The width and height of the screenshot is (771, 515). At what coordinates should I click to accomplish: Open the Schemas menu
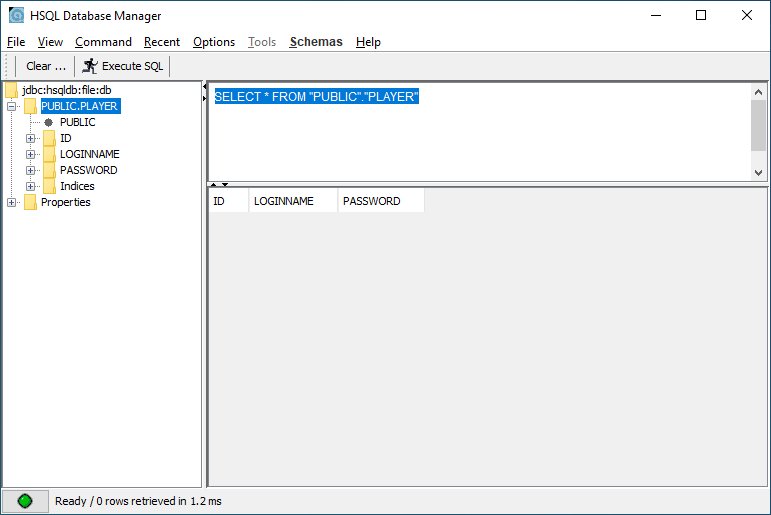tap(315, 42)
